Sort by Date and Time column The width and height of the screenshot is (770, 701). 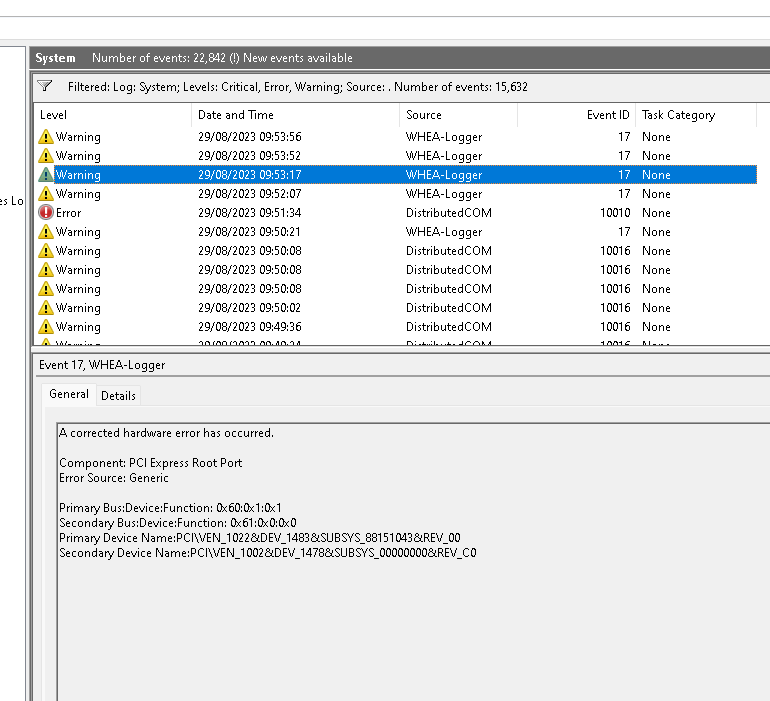click(296, 115)
